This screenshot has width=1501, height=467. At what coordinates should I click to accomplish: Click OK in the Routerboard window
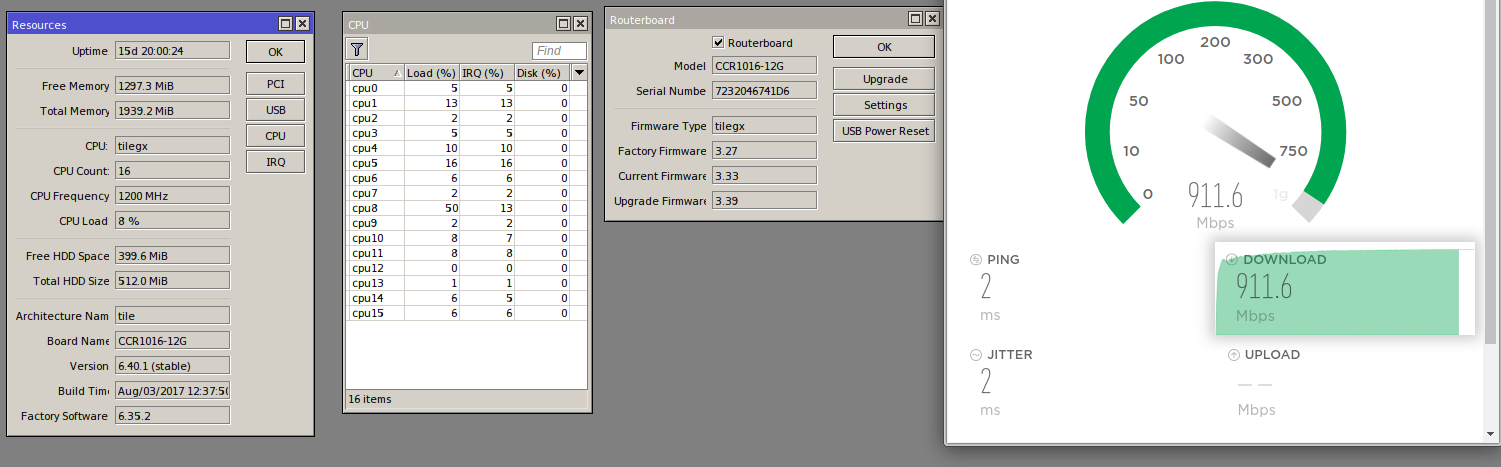pyautogui.click(x=884, y=47)
